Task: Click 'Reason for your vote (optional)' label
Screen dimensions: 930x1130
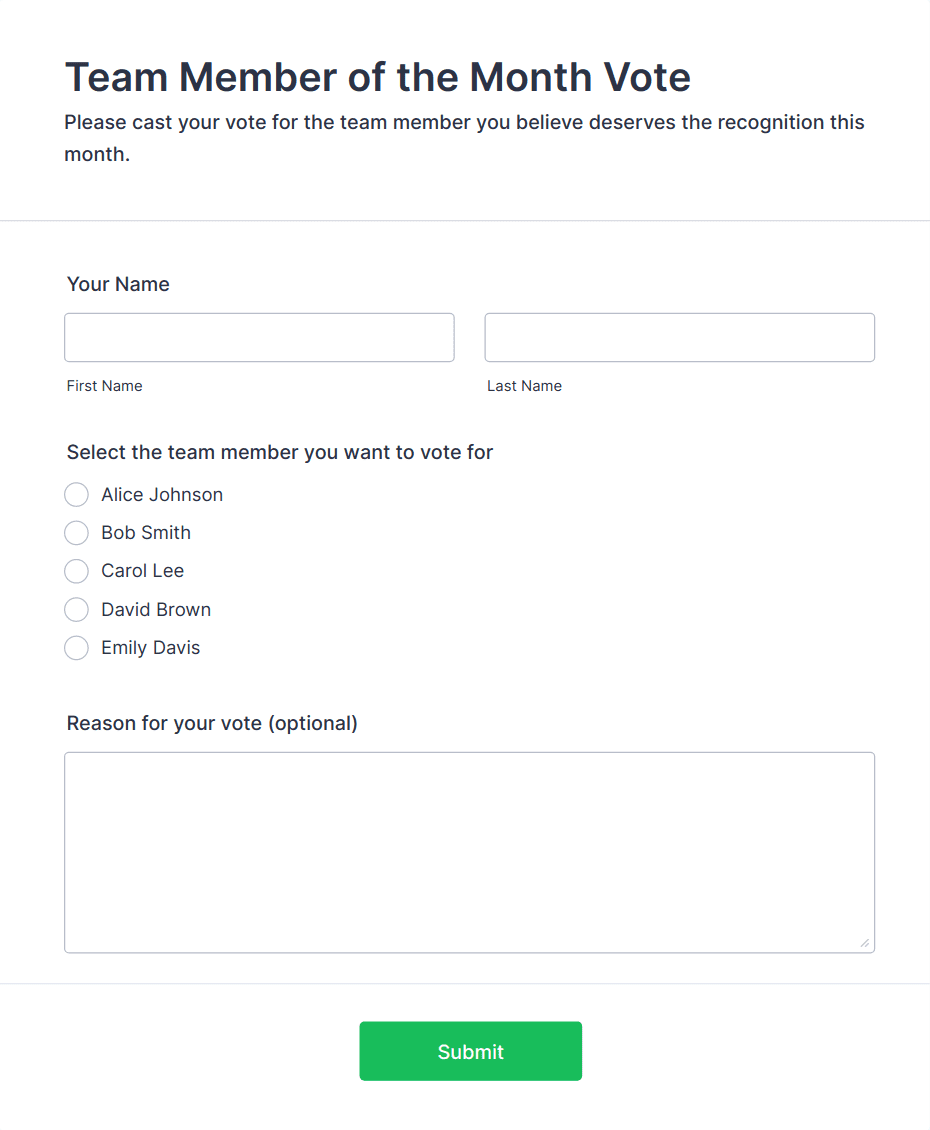Action: pyautogui.click(x=212, y=723)
